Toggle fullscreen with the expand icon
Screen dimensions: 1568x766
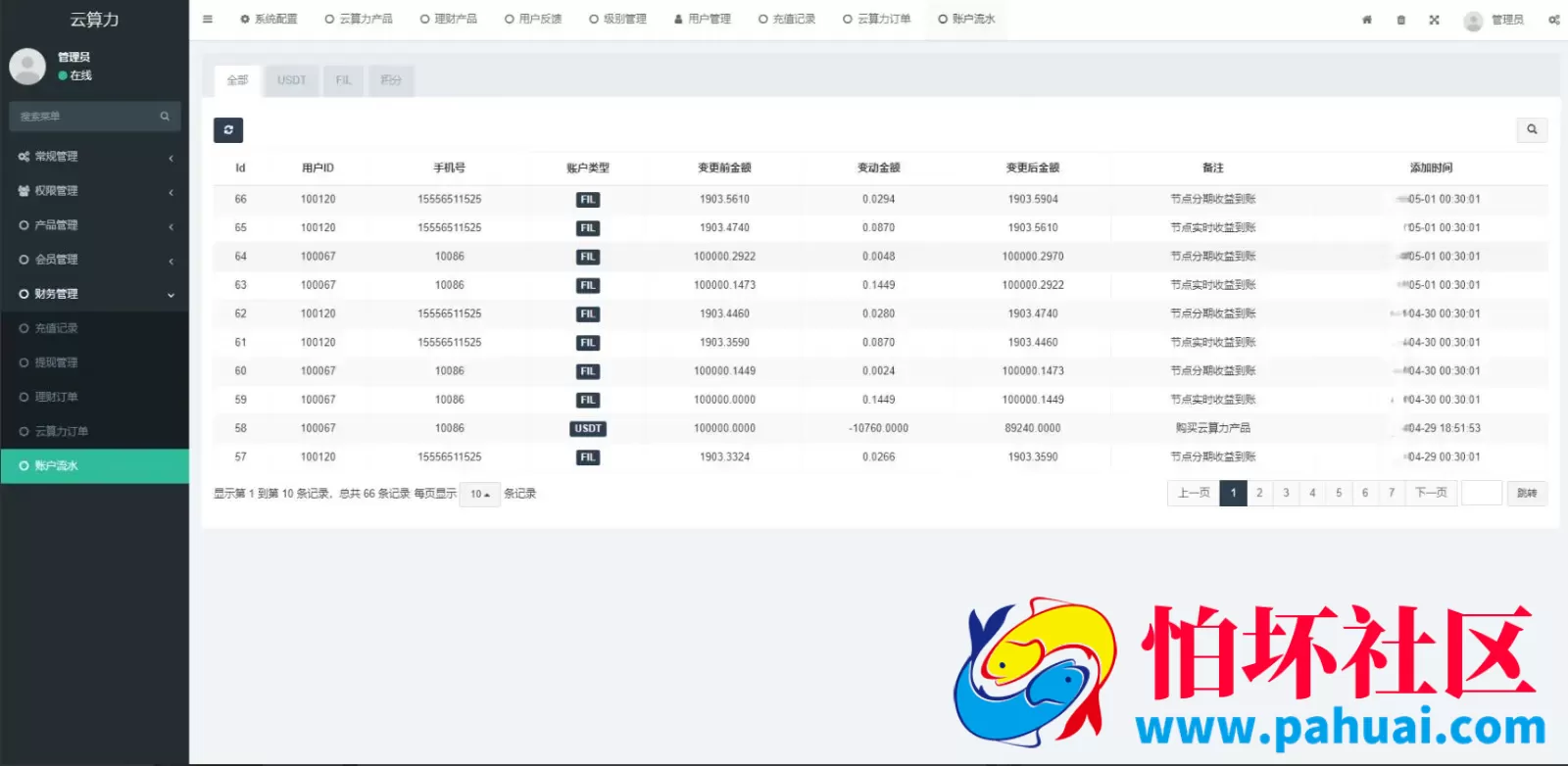pyautogui.click(x=1435, y=20)
